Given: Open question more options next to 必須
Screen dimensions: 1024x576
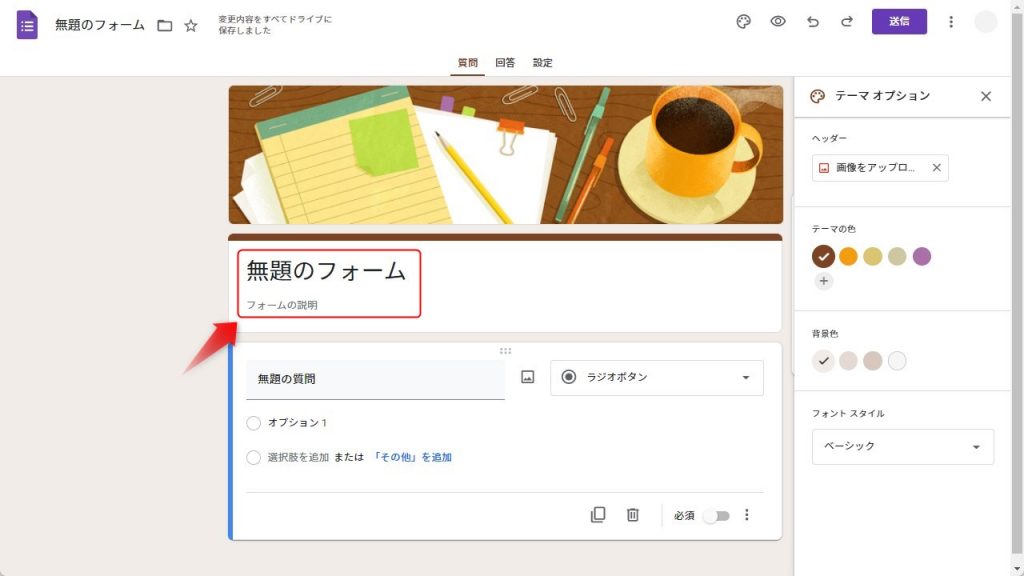Looking at the screenshot, I should [746, 515].
